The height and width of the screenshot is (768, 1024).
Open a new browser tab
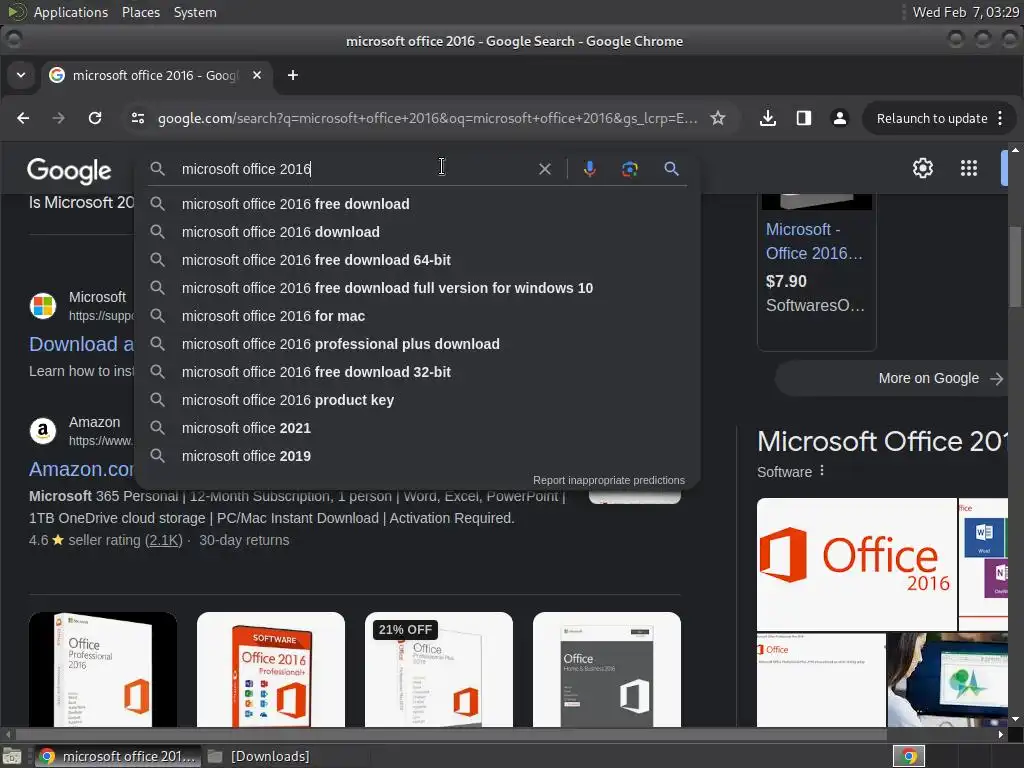coord(293,75)
